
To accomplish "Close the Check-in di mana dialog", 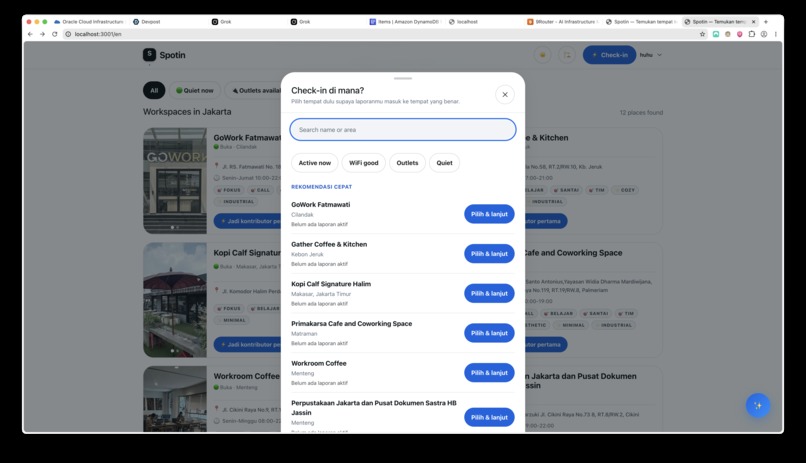I will [x=505, y=95].
